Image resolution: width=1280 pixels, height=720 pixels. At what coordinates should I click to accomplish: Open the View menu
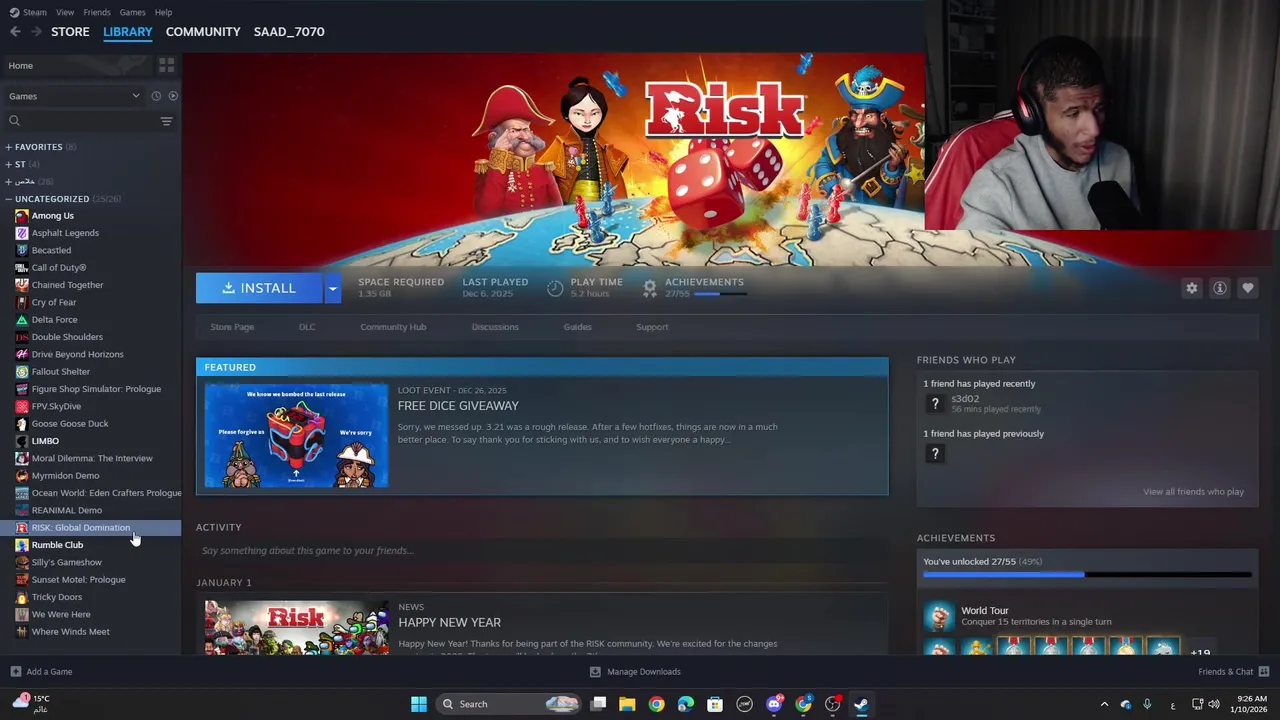[x=65, y=12]
